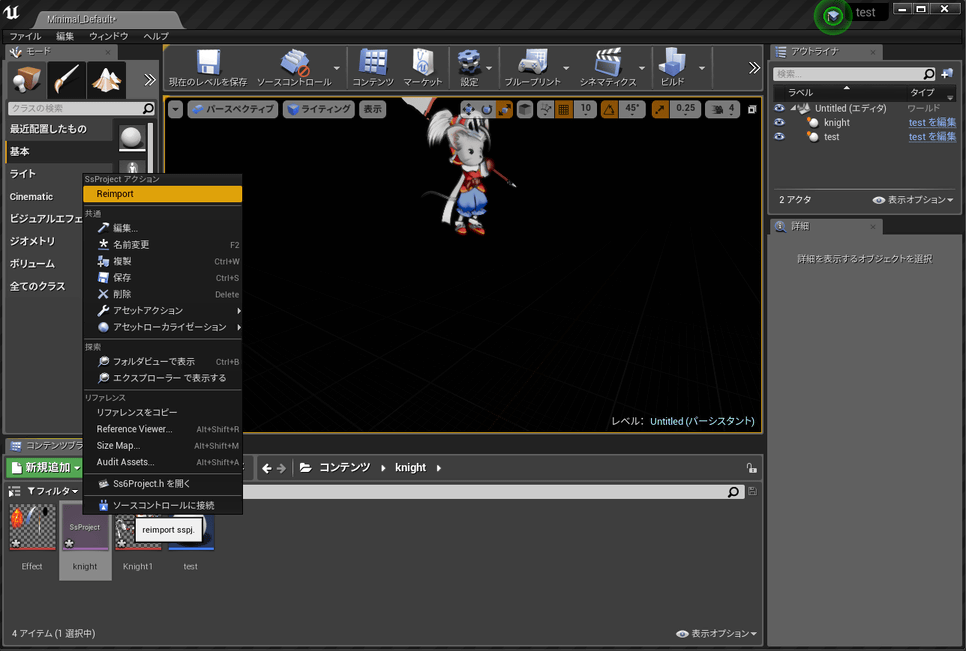Save the current level with the floppy icon
The image size is (966, 651).
coord(208,63)
